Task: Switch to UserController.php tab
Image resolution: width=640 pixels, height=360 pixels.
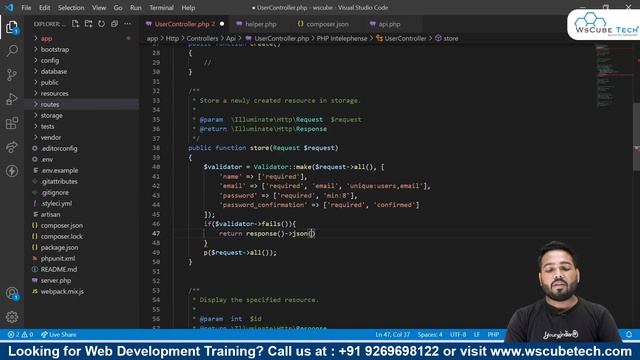Action: click(x=184, y=24)
